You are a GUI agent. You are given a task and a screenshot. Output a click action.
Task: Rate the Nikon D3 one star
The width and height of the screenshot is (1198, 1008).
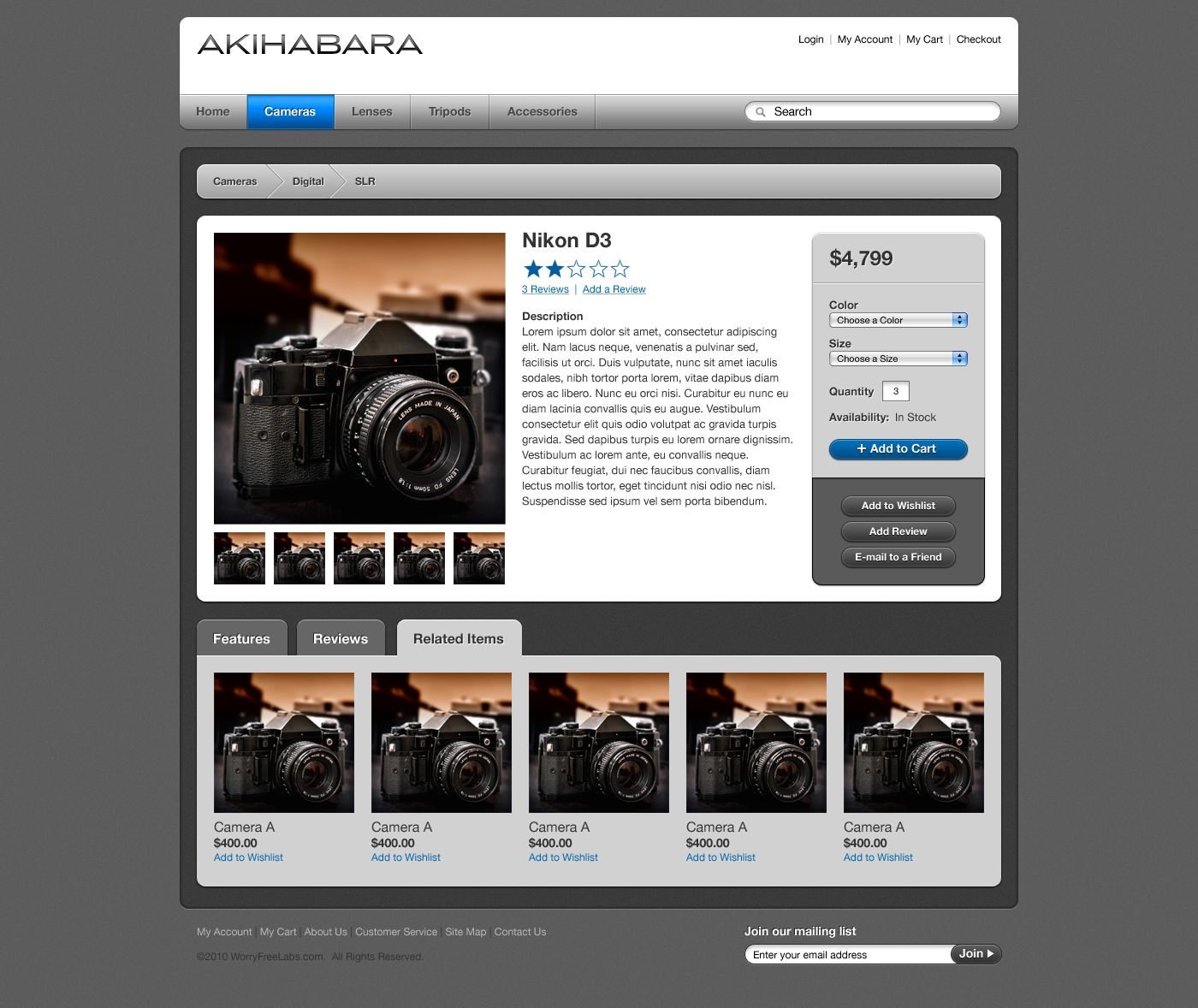click(533, 270)
